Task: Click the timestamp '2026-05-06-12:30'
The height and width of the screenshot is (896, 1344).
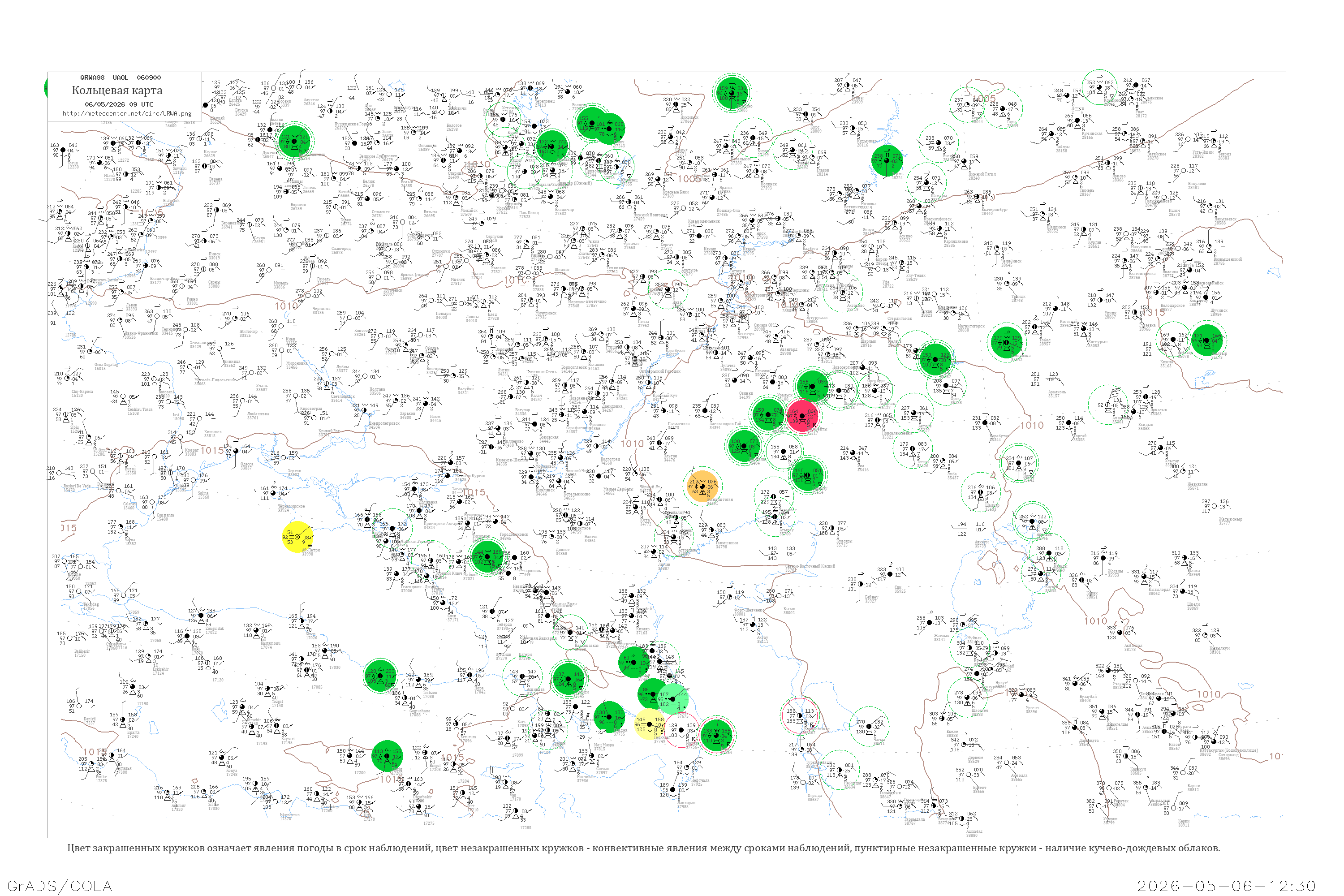Action: pos(1227,886)
